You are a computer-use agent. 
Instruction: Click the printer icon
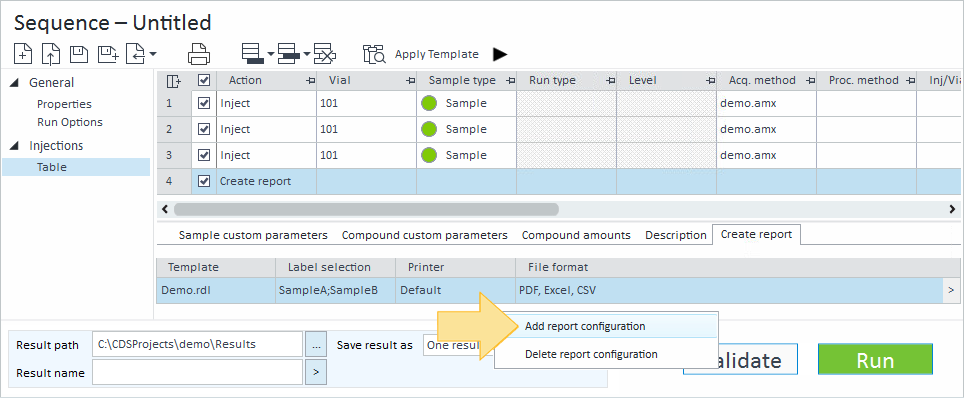[x=199, y=54]
